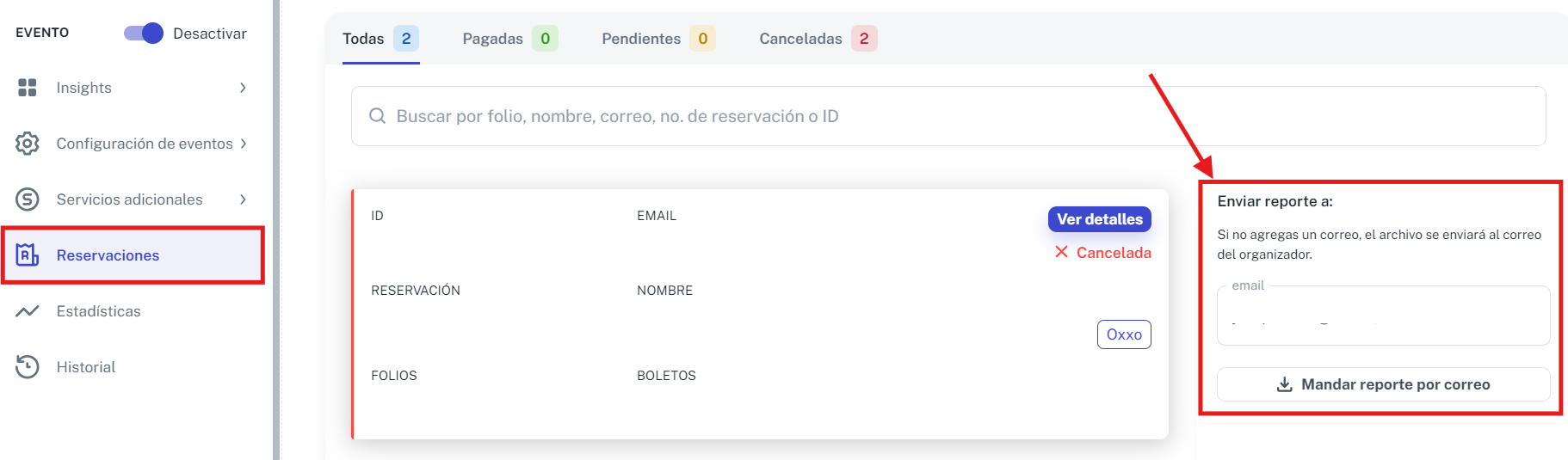Click the Oxxo payment tag
1568x460 pixels.
pyautogui.click(x=1124, y=334)
